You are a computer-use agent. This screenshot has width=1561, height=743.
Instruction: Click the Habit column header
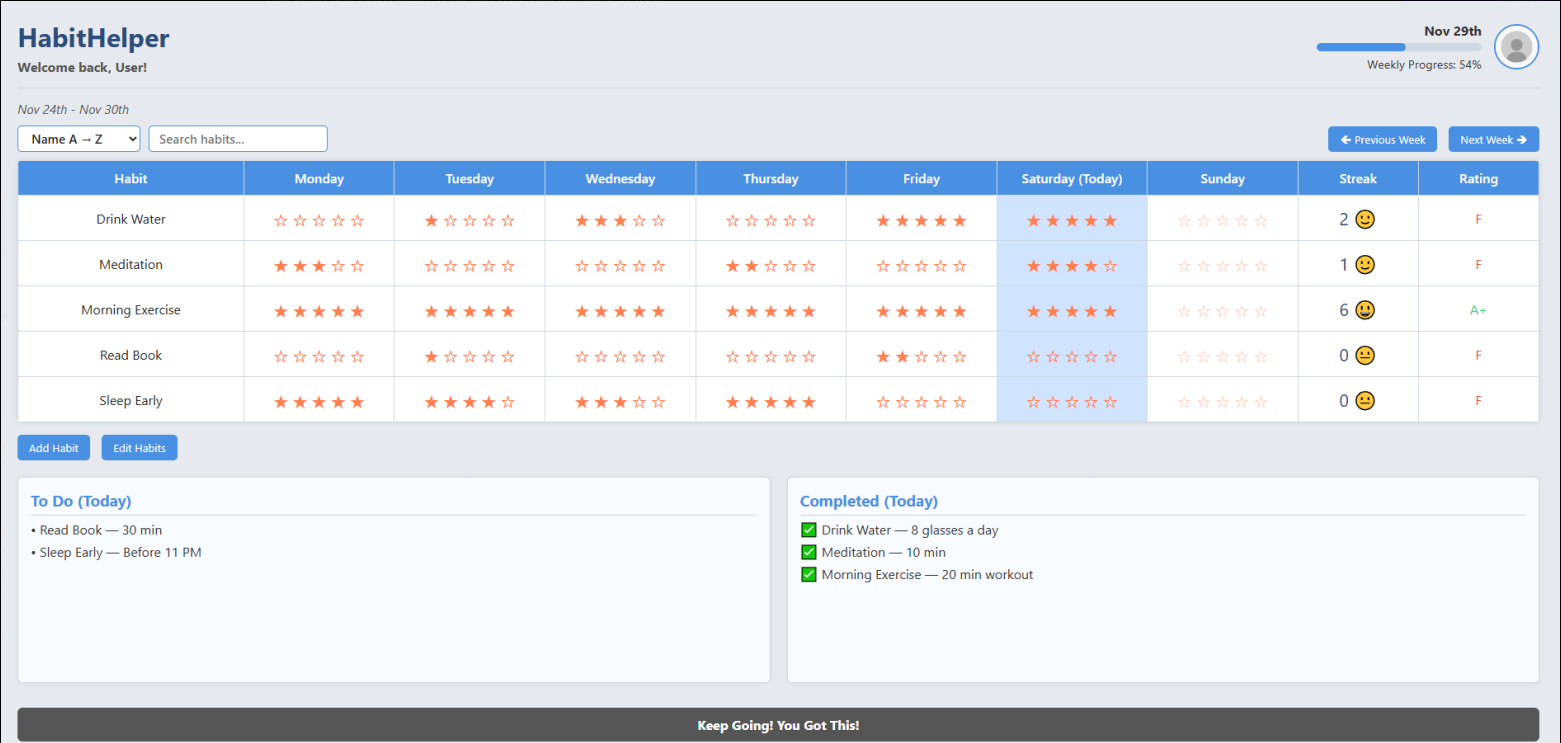(x=131, y=179)
